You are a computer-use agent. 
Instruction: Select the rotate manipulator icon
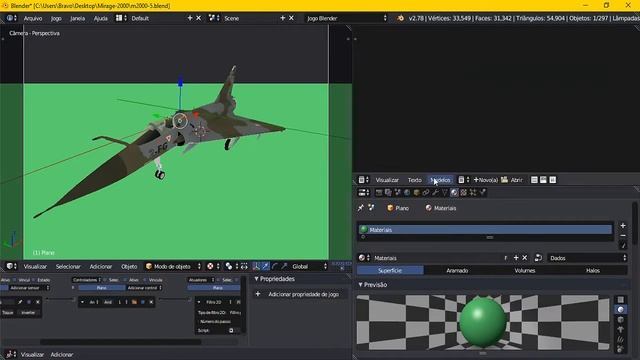275,266
